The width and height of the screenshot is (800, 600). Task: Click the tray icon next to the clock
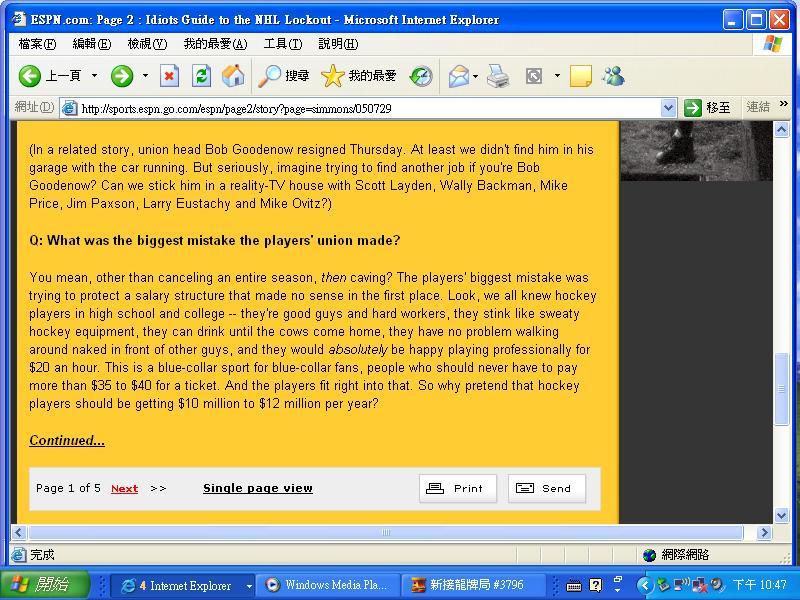coord(717,585)
